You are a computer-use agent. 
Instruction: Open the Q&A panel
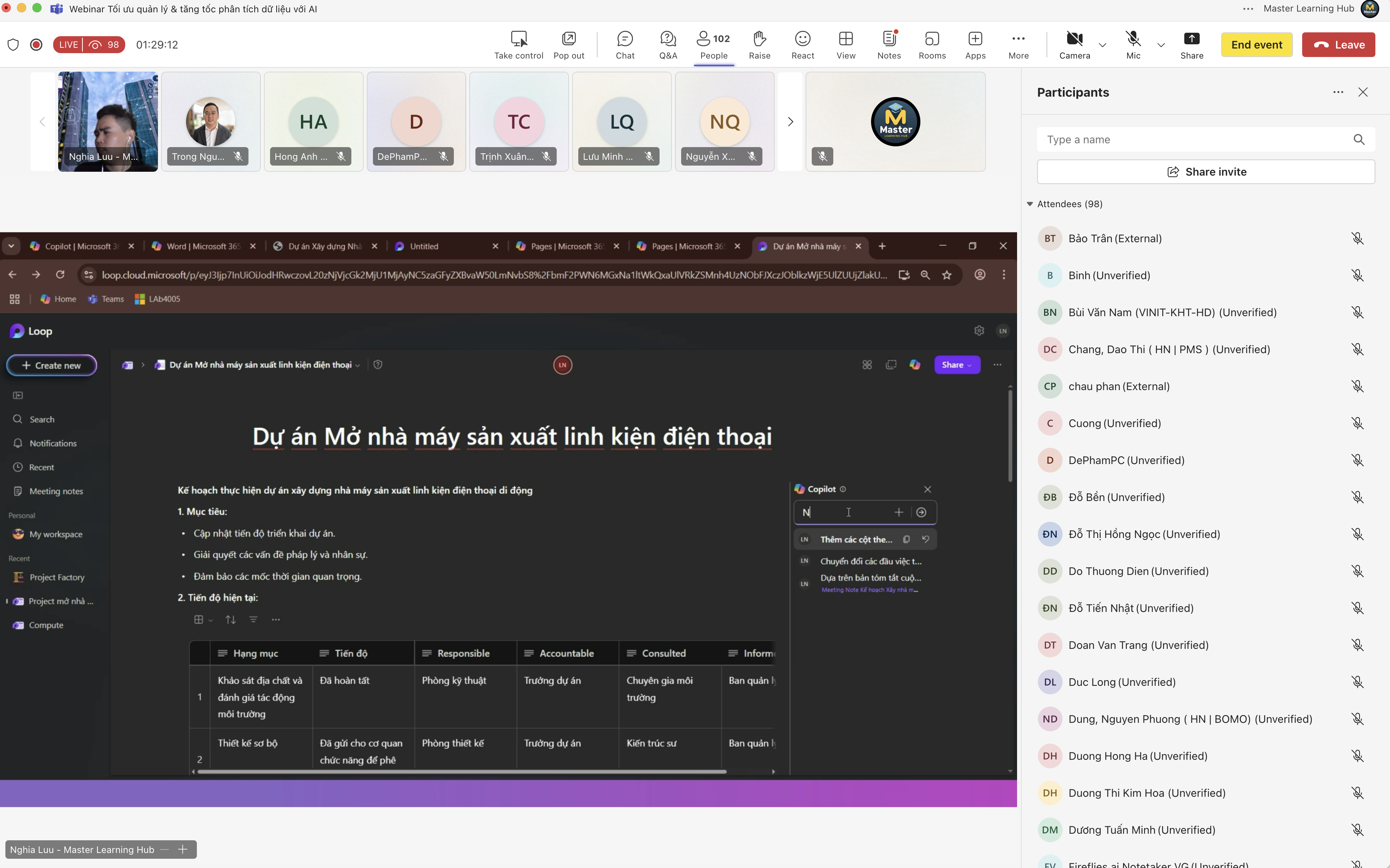(668, 45)
